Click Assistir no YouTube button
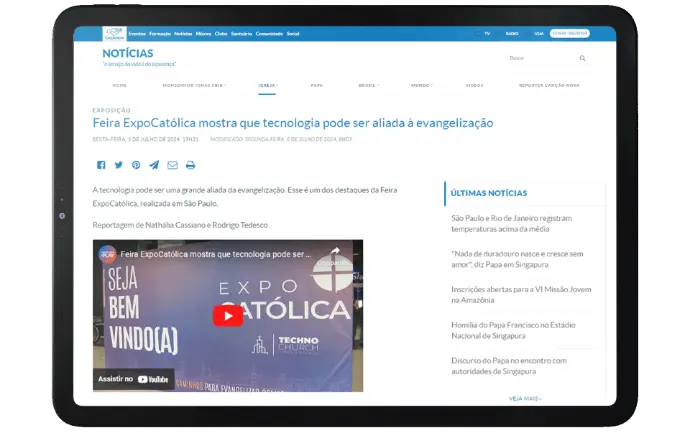Image resolution: width=690 pixels, height=433 pixels. click(x=134, y=379)
